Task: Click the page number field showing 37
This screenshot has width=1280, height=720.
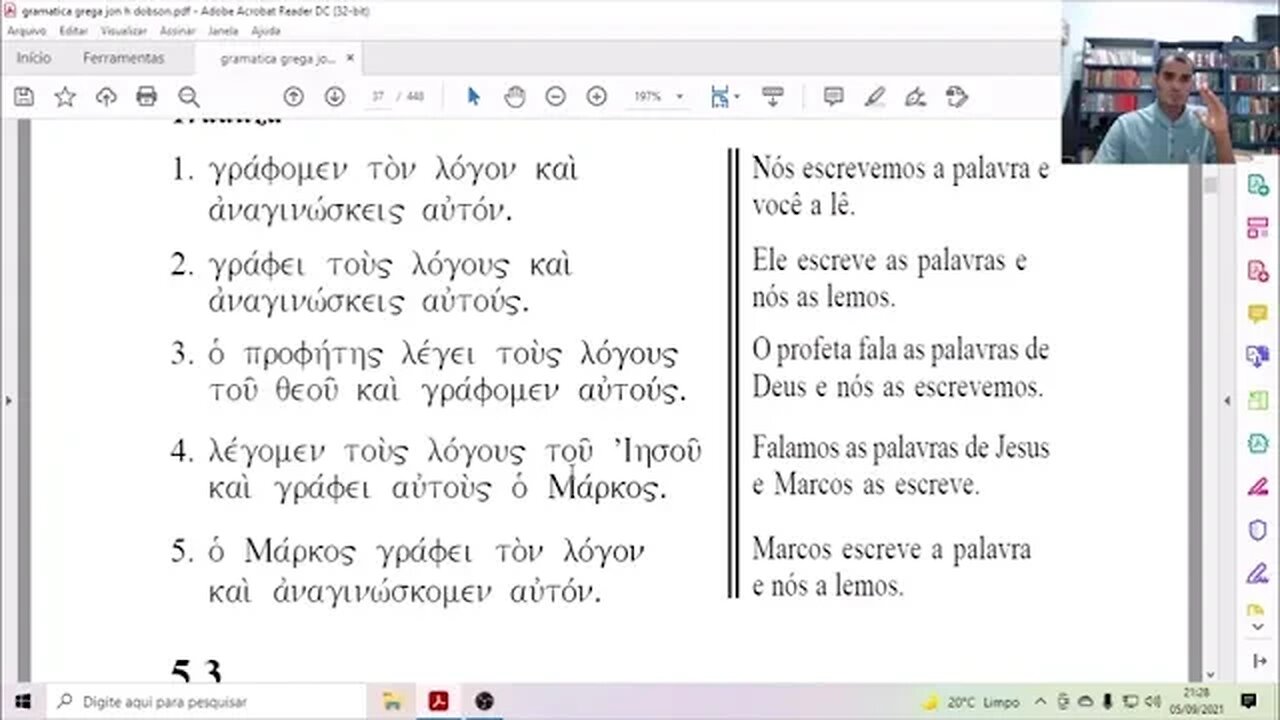Action: (x=378, y=97)
